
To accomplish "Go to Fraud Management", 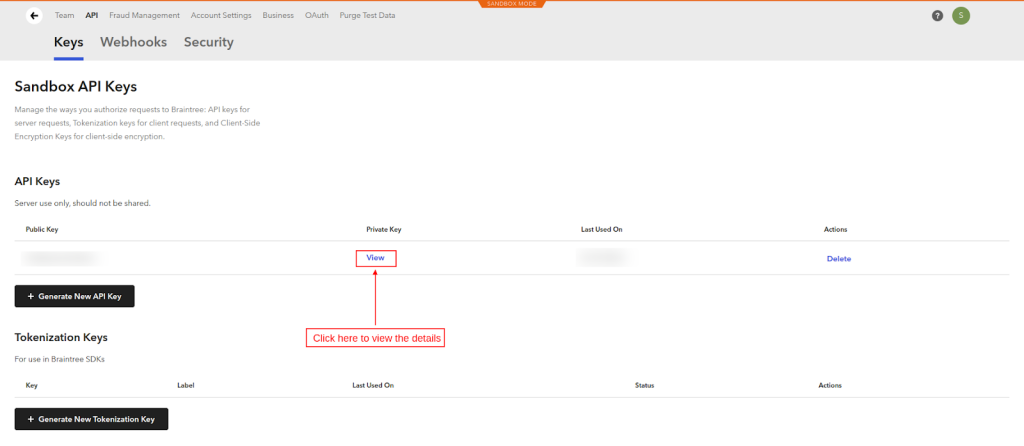I will coord(145,16).
